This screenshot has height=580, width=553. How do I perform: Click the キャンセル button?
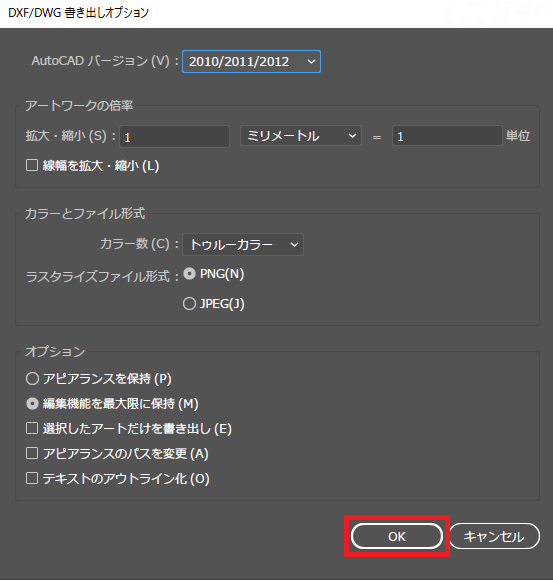pos(495,536)
